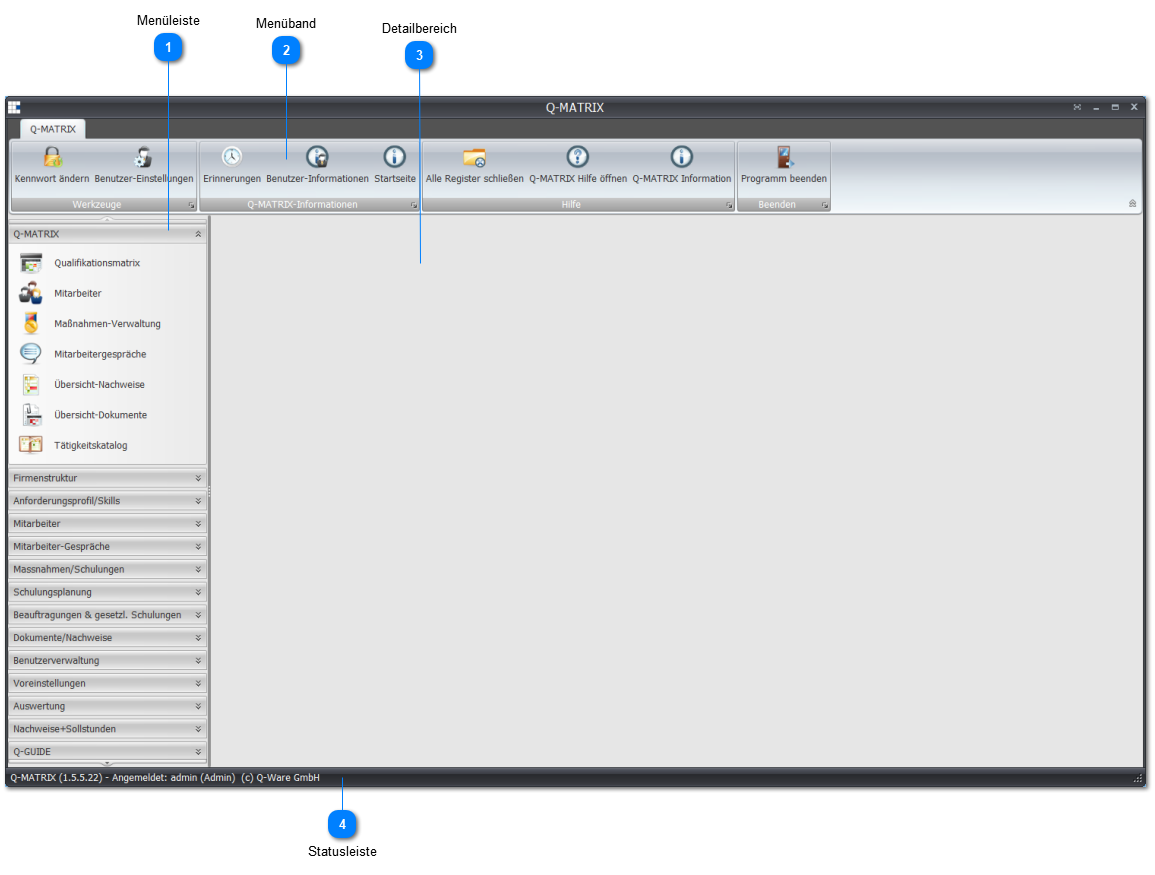Open Maßnahmen-Verwaltung text entry
Image resolution: width=1155 pixels, height=875 pixels.
click(x=108, y=323)
